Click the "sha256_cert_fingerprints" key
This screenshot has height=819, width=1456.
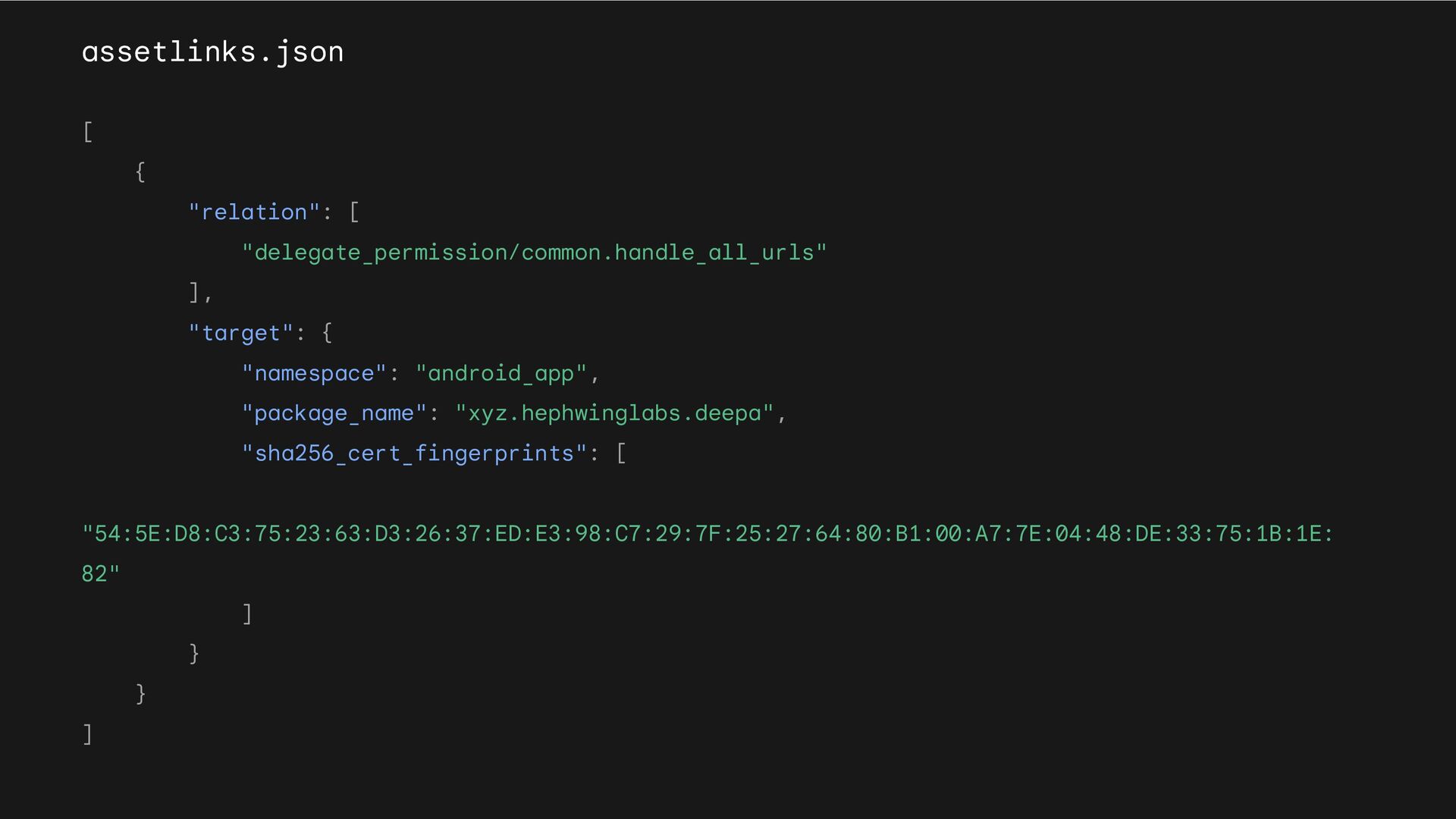point(414,453)
